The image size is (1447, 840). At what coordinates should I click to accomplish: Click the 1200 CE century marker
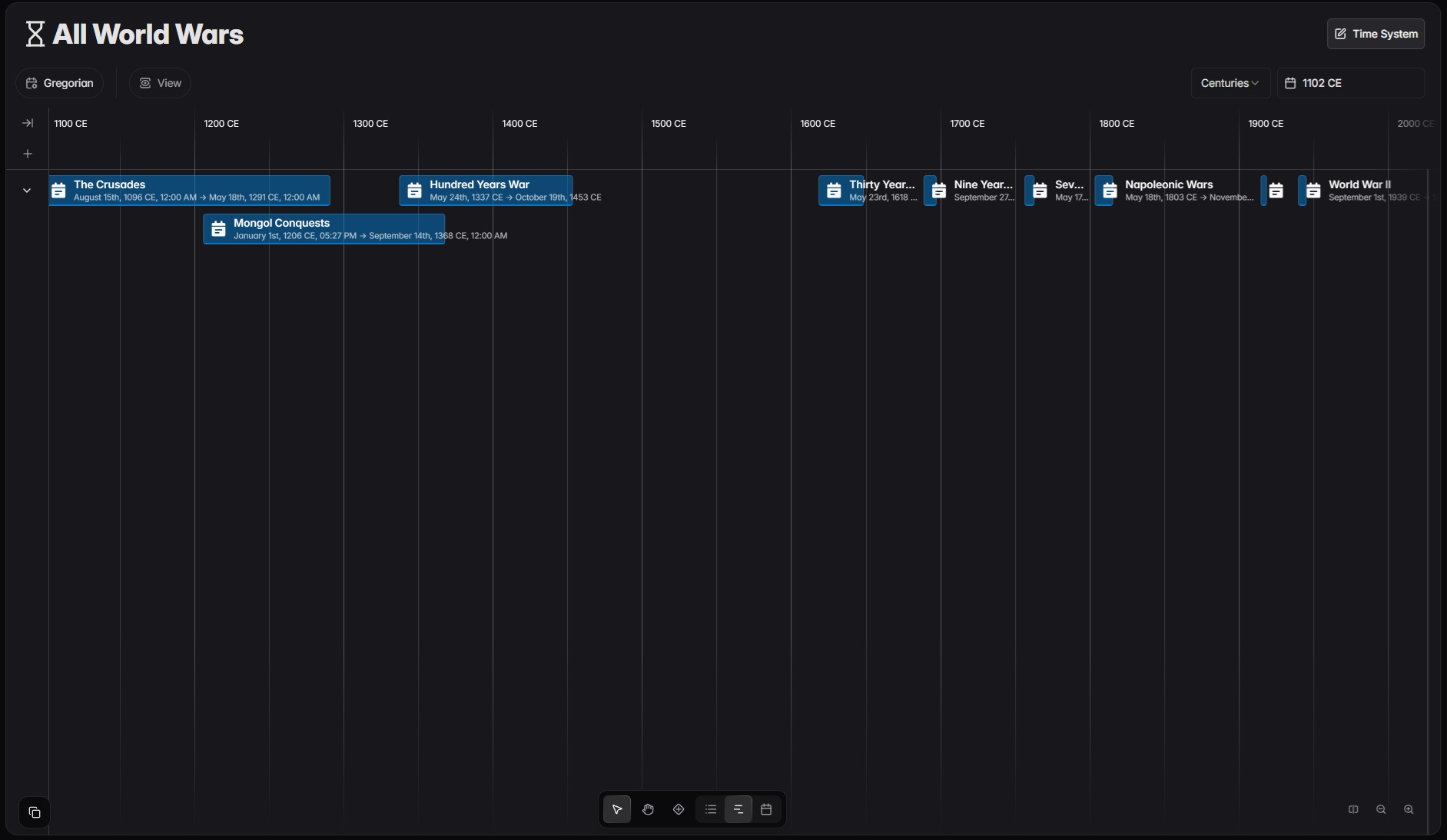(221, 124)
